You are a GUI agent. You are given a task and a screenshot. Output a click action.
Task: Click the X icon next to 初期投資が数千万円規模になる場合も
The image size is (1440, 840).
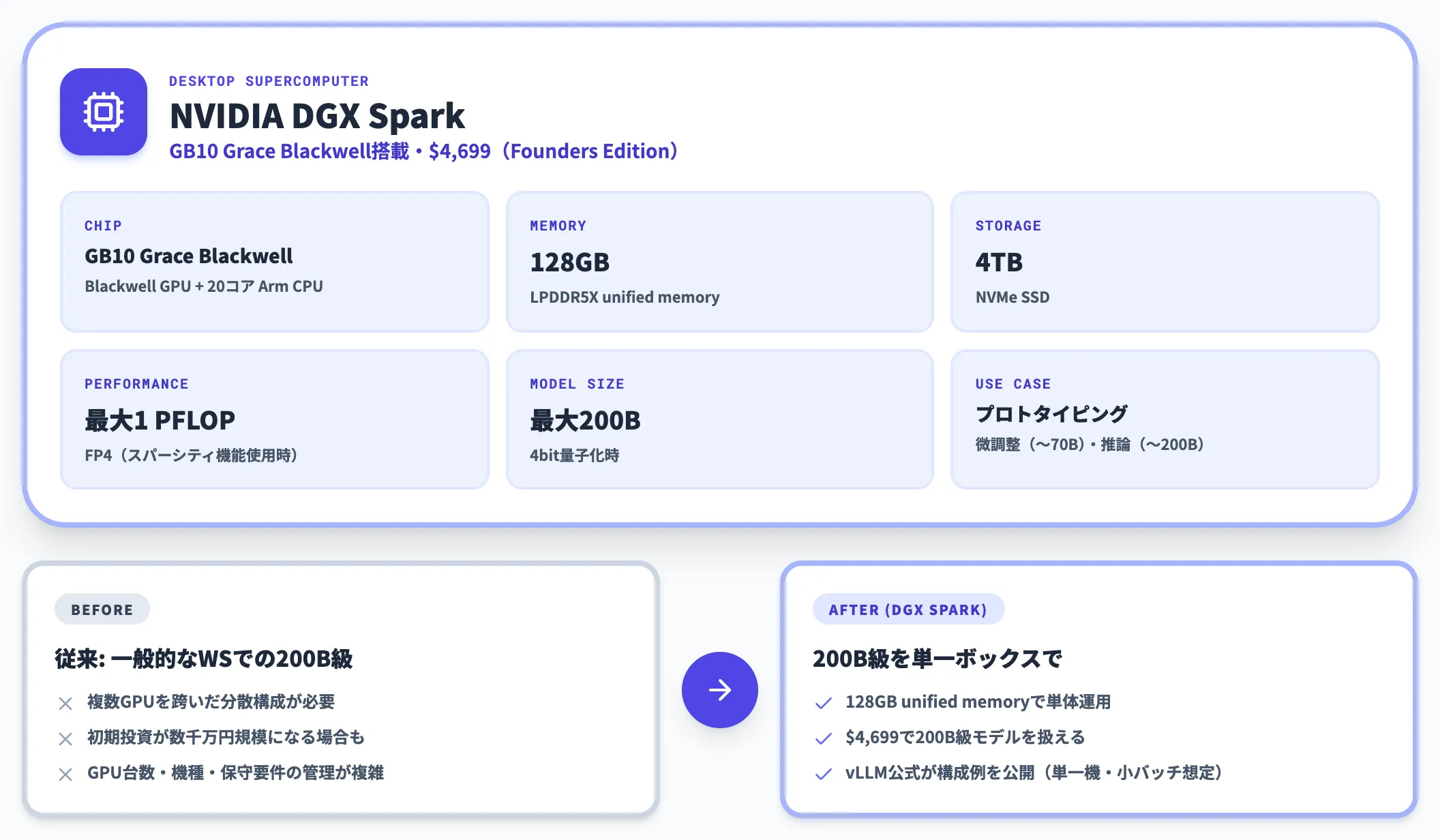[65, 738]
